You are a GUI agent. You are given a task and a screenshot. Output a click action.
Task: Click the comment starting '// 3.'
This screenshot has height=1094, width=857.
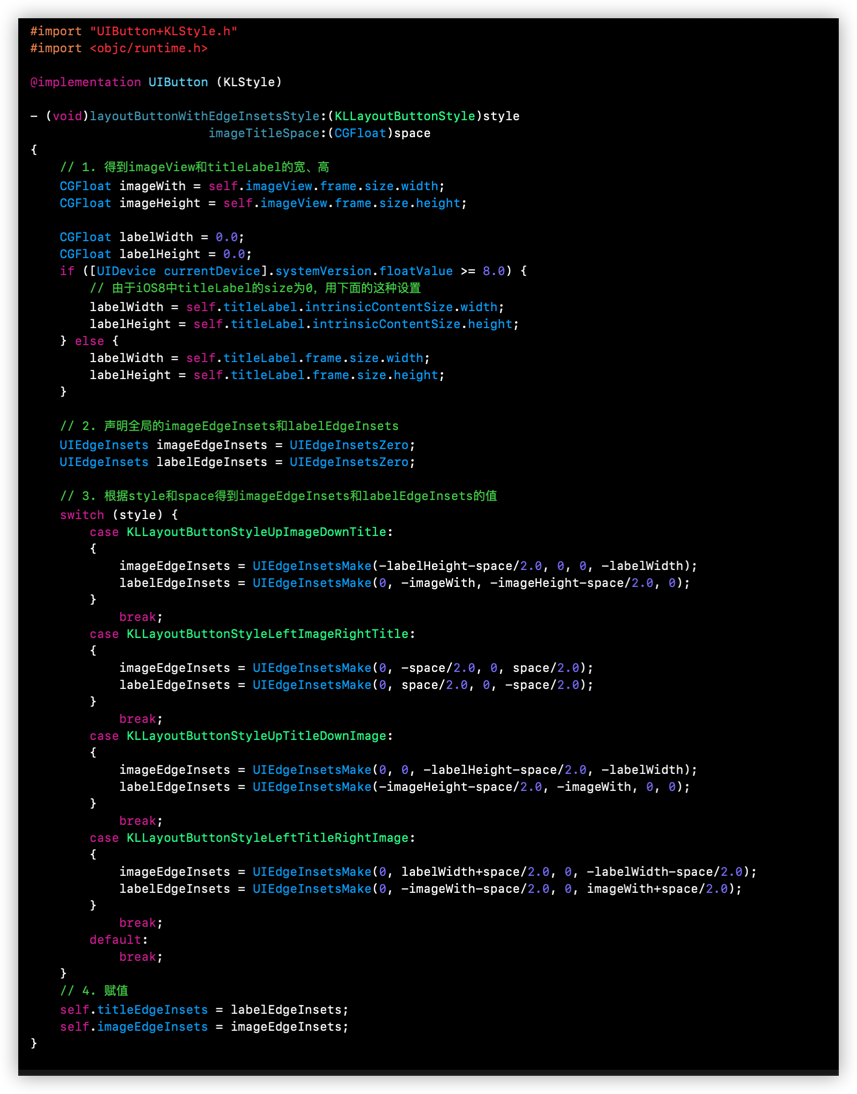coord(278,496)
